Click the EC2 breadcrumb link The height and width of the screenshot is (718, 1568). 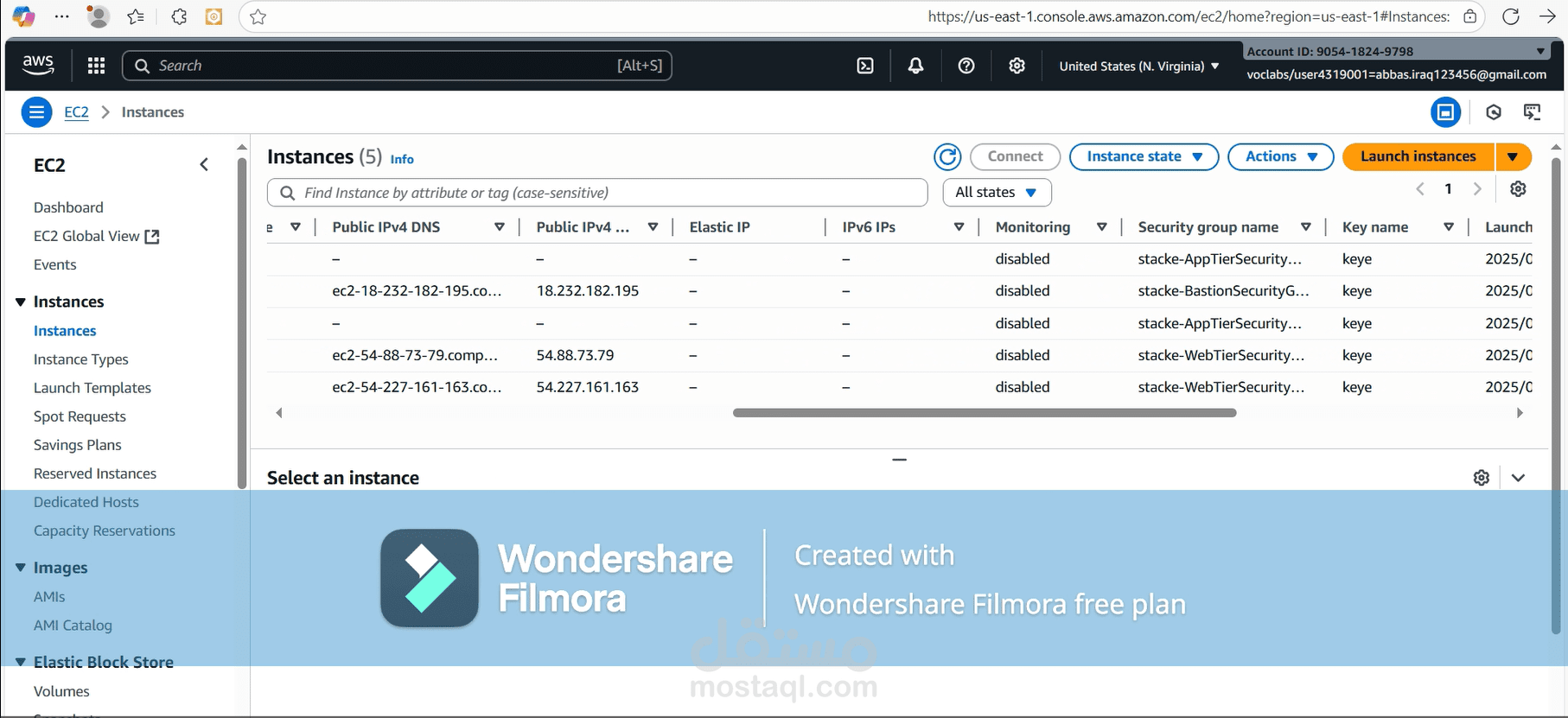pyautogui.click(x=76, y=112)
